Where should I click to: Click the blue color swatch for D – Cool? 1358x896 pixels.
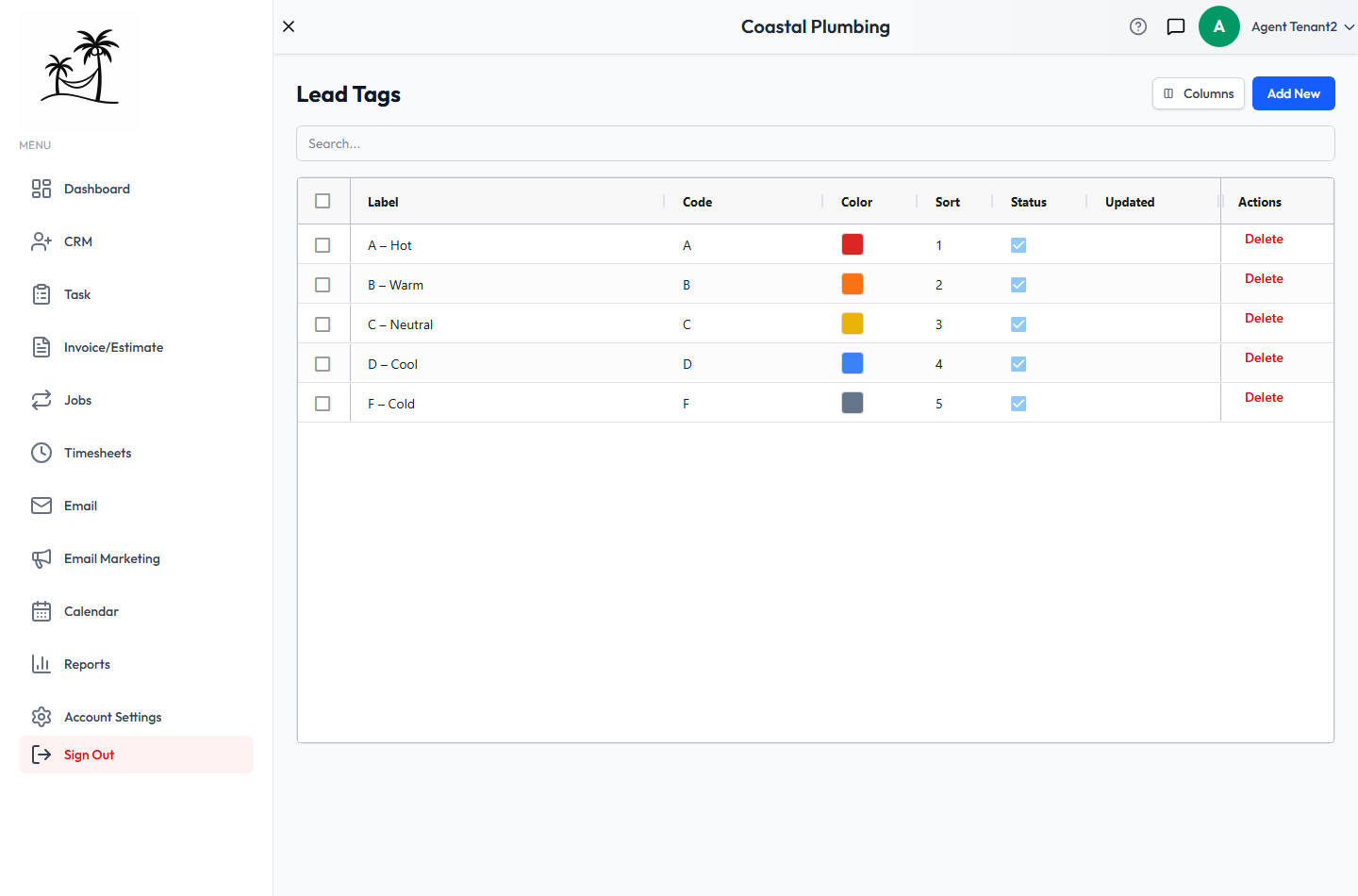[853, 363]
